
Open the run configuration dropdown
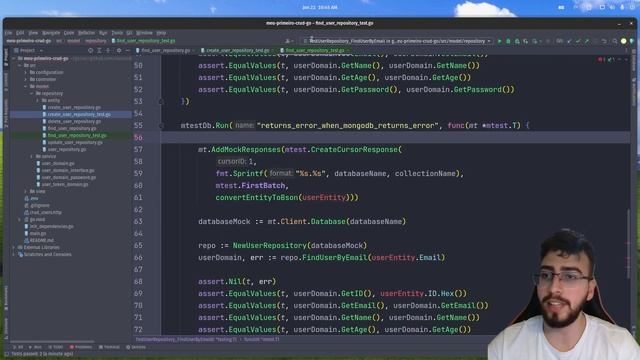pos(397,41)
